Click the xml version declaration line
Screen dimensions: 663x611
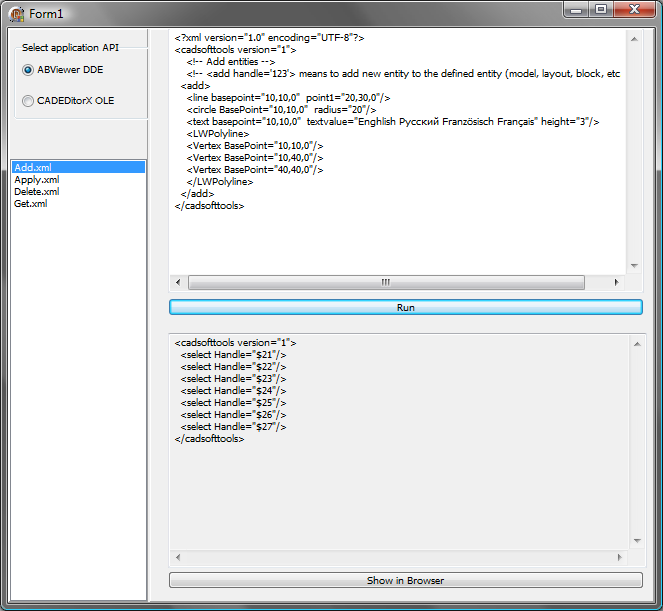click(x=269, y=38)
